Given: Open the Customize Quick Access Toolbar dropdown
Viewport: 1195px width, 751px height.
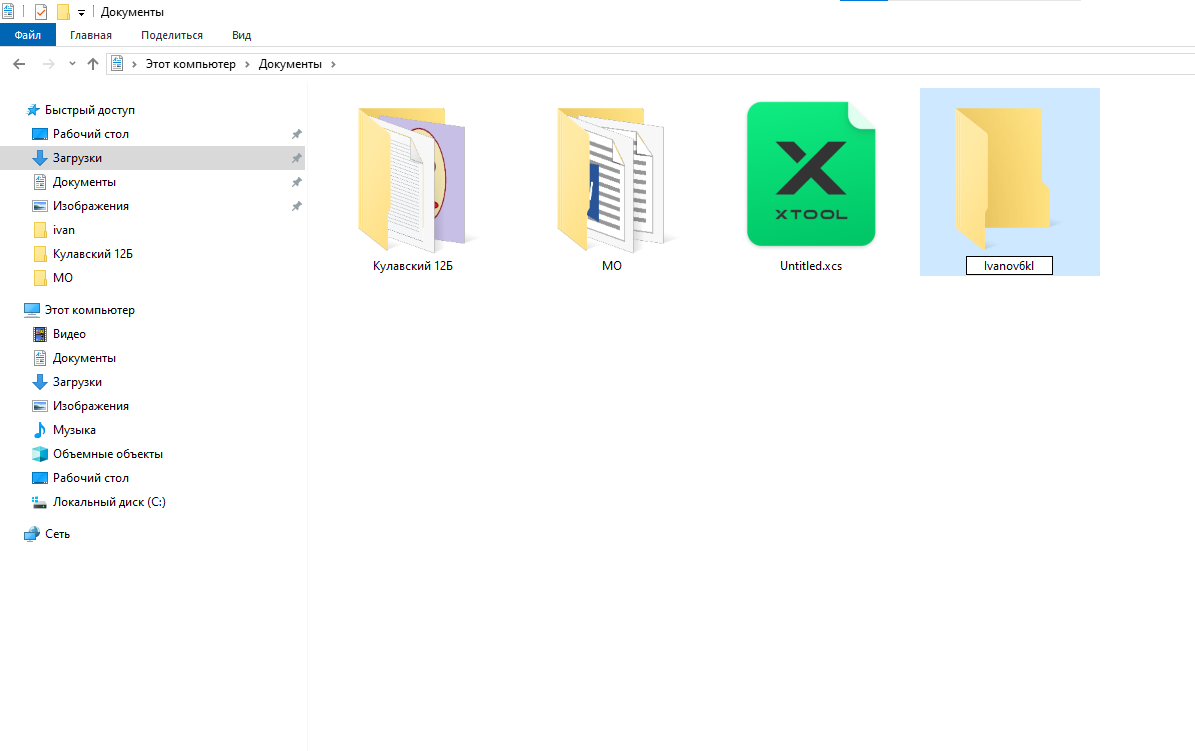Looking at the screenshot, I should click(82, 12).
